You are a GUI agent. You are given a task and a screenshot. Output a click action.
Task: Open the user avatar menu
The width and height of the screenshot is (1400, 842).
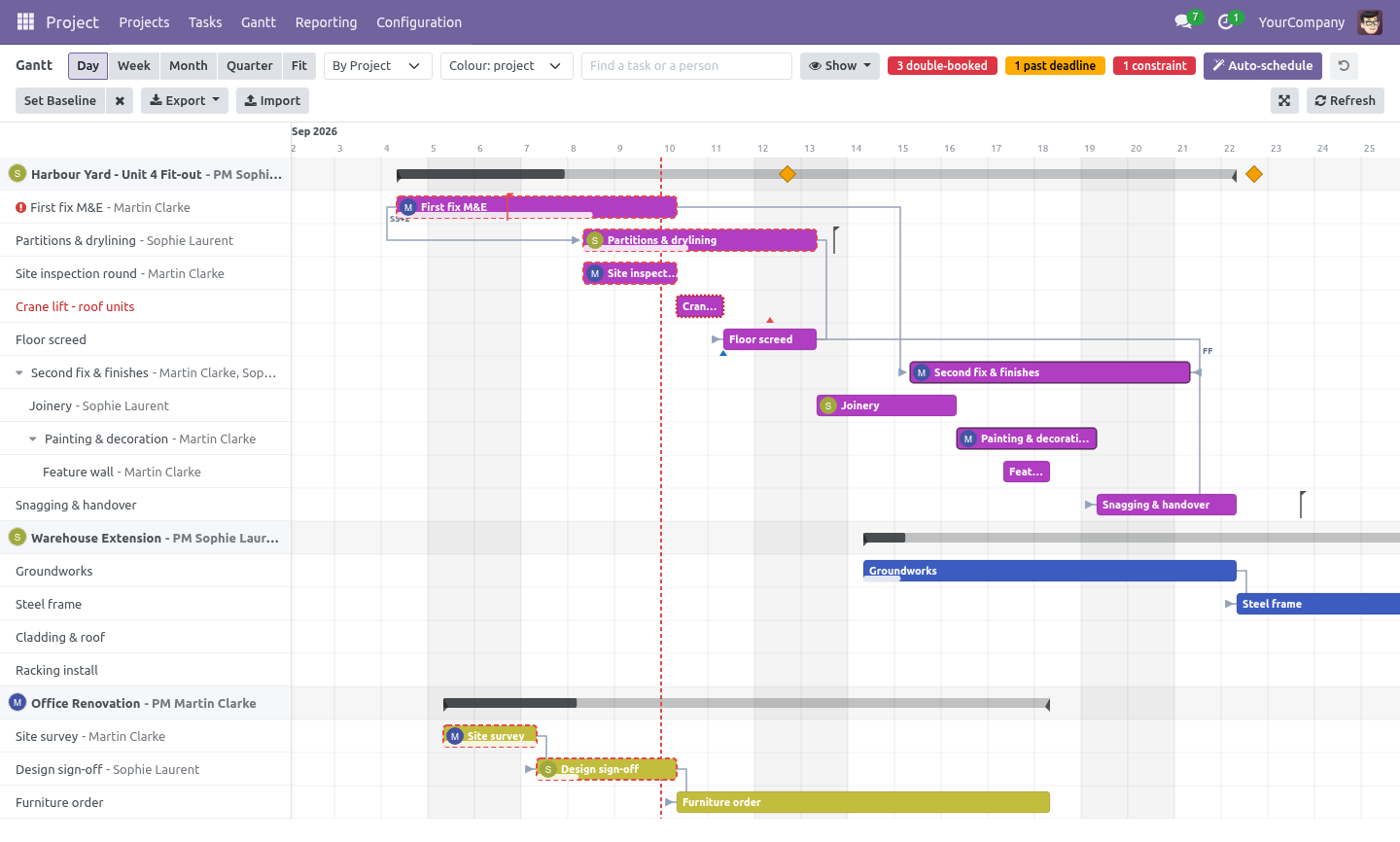pyautogui.click(x=1370, y=21)
